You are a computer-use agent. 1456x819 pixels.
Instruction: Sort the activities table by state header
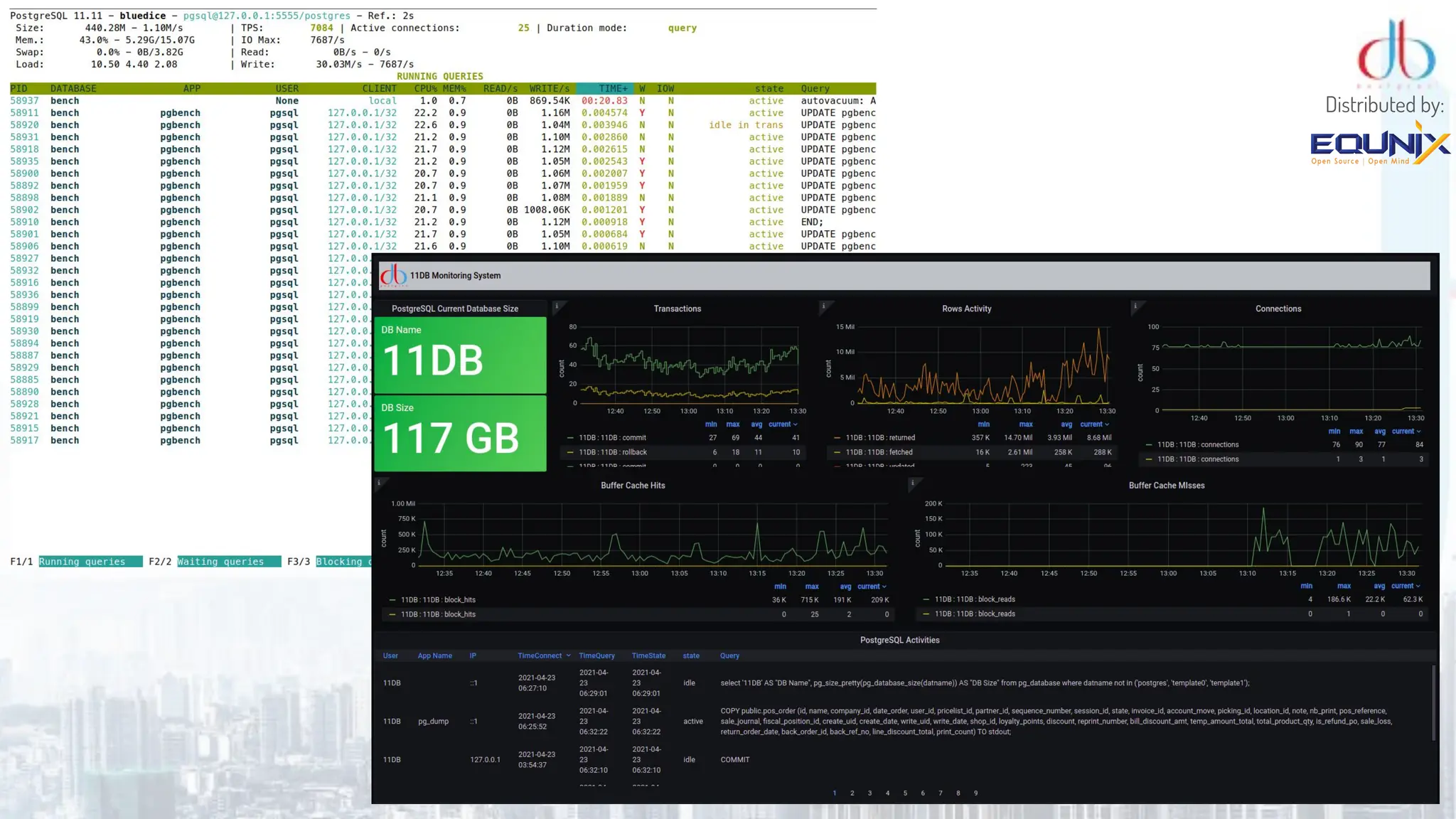pyautogui.click(x=691, y=656)
